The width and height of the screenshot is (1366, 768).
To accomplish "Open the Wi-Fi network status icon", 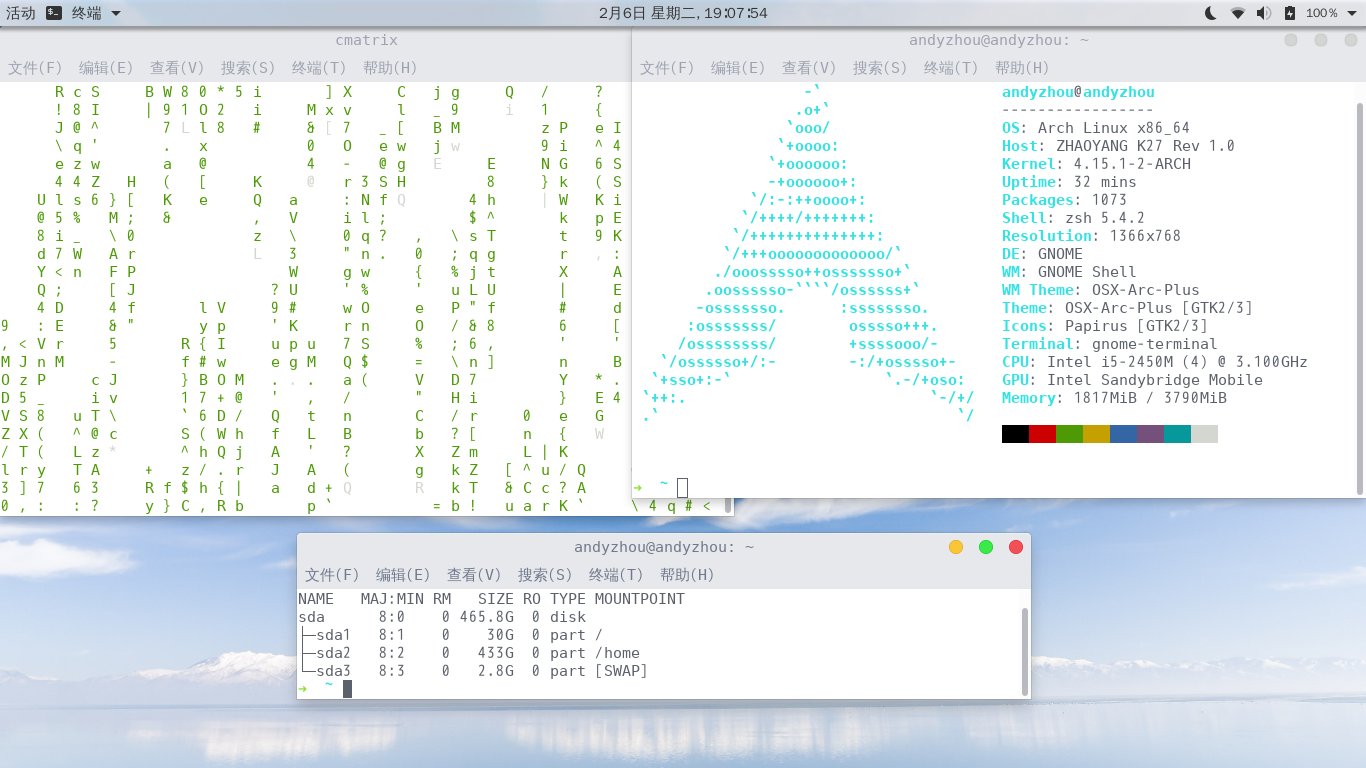I will 1238,13.
